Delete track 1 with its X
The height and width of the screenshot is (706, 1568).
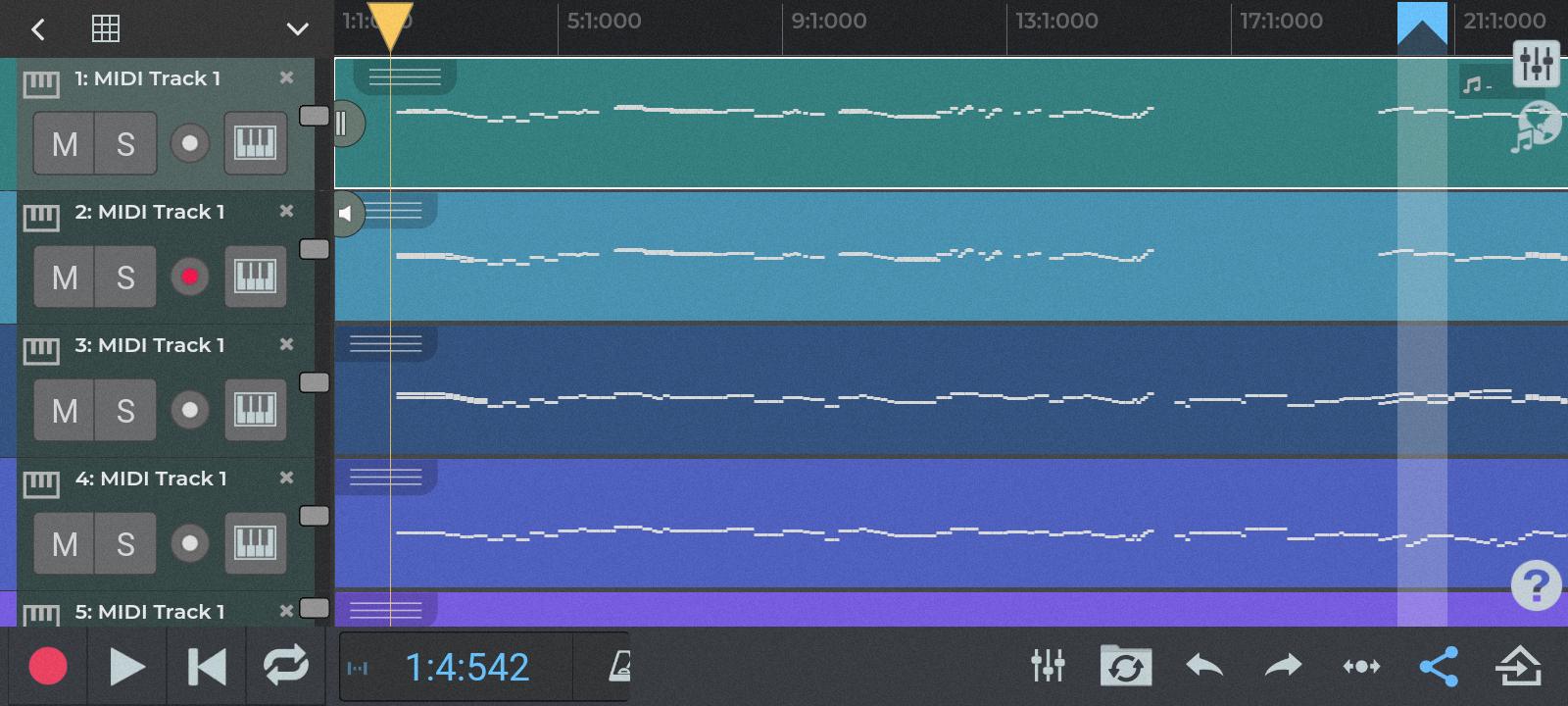[286, 77]
